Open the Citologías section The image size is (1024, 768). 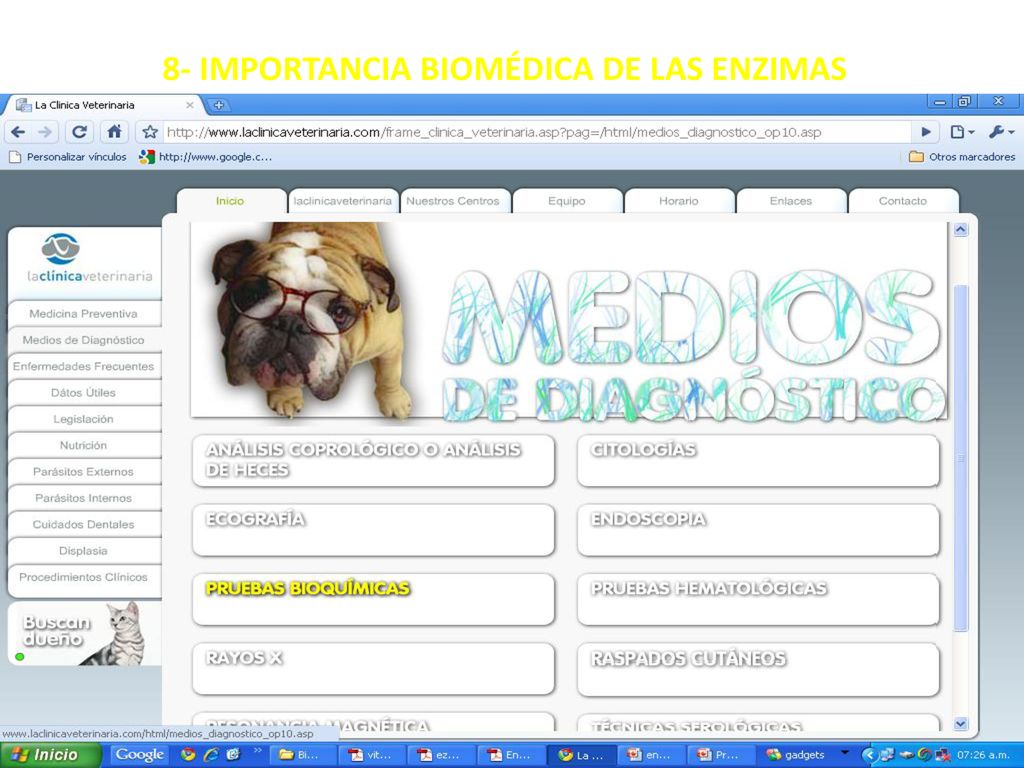pos(758,460)
